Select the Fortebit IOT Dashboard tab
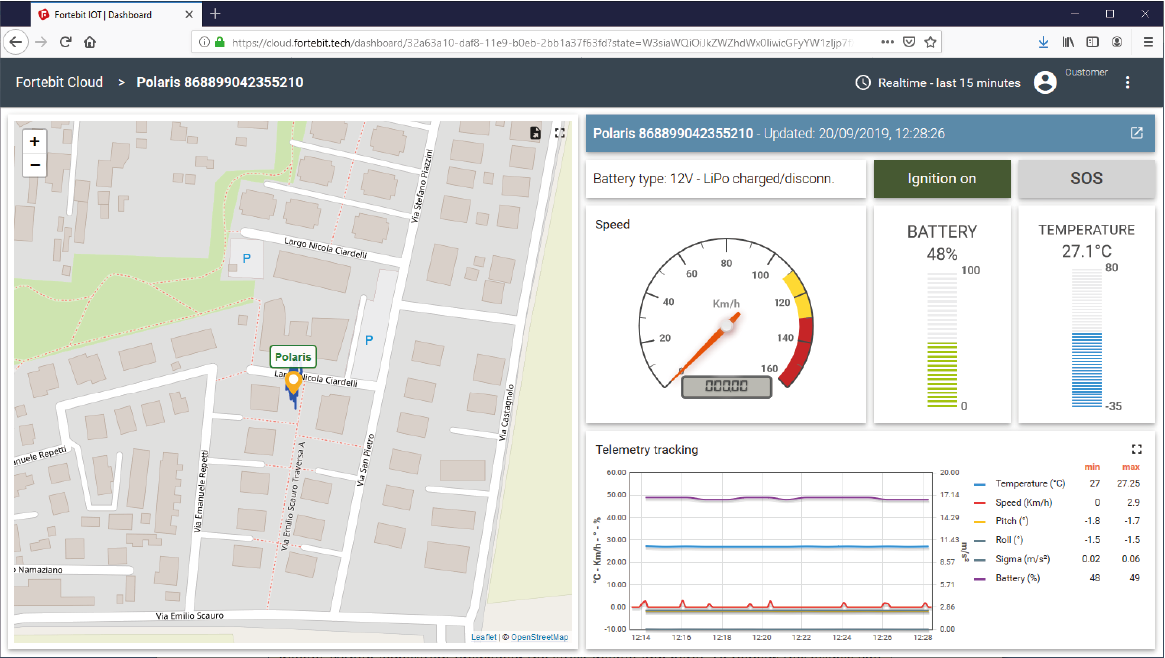1165x658 pixels. (115, 14)
